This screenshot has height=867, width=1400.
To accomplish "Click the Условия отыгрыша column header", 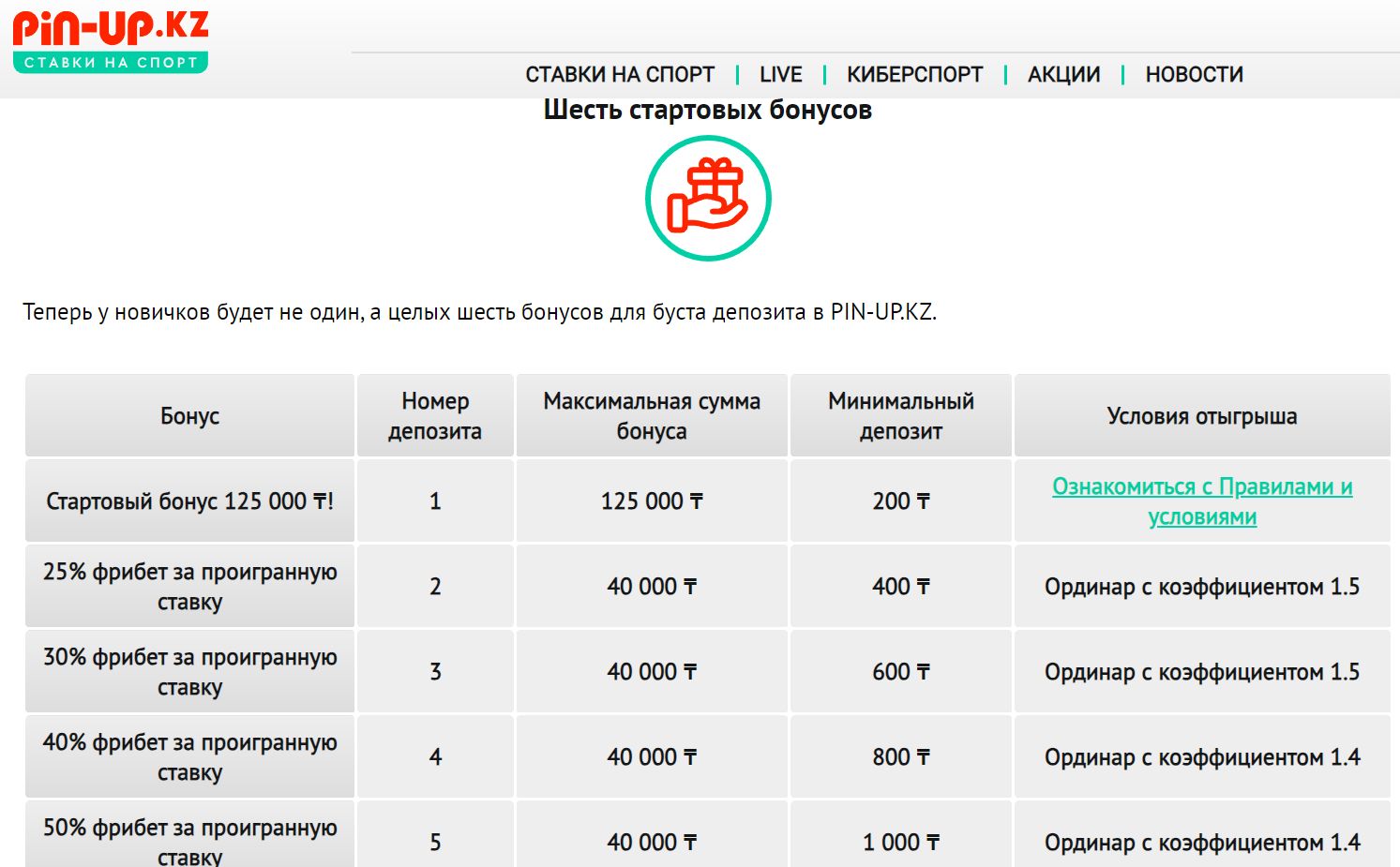I will click(1202, 416).
